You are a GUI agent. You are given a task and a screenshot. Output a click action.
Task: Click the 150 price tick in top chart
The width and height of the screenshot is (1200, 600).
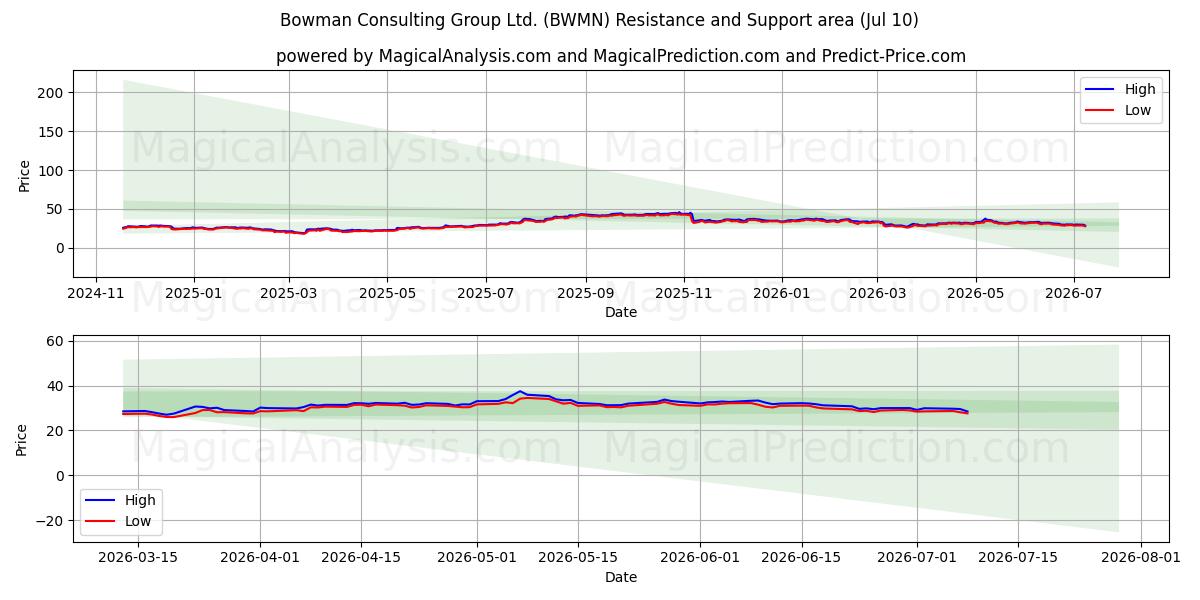coord(52,132)
